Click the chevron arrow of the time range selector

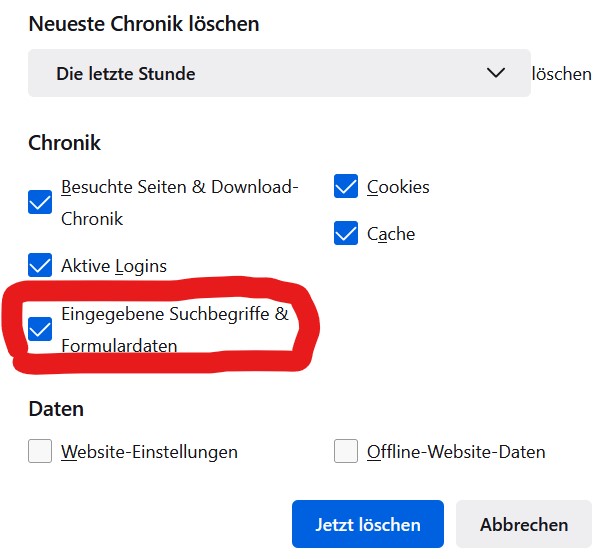pyautogui.click(x=495, y=73)
